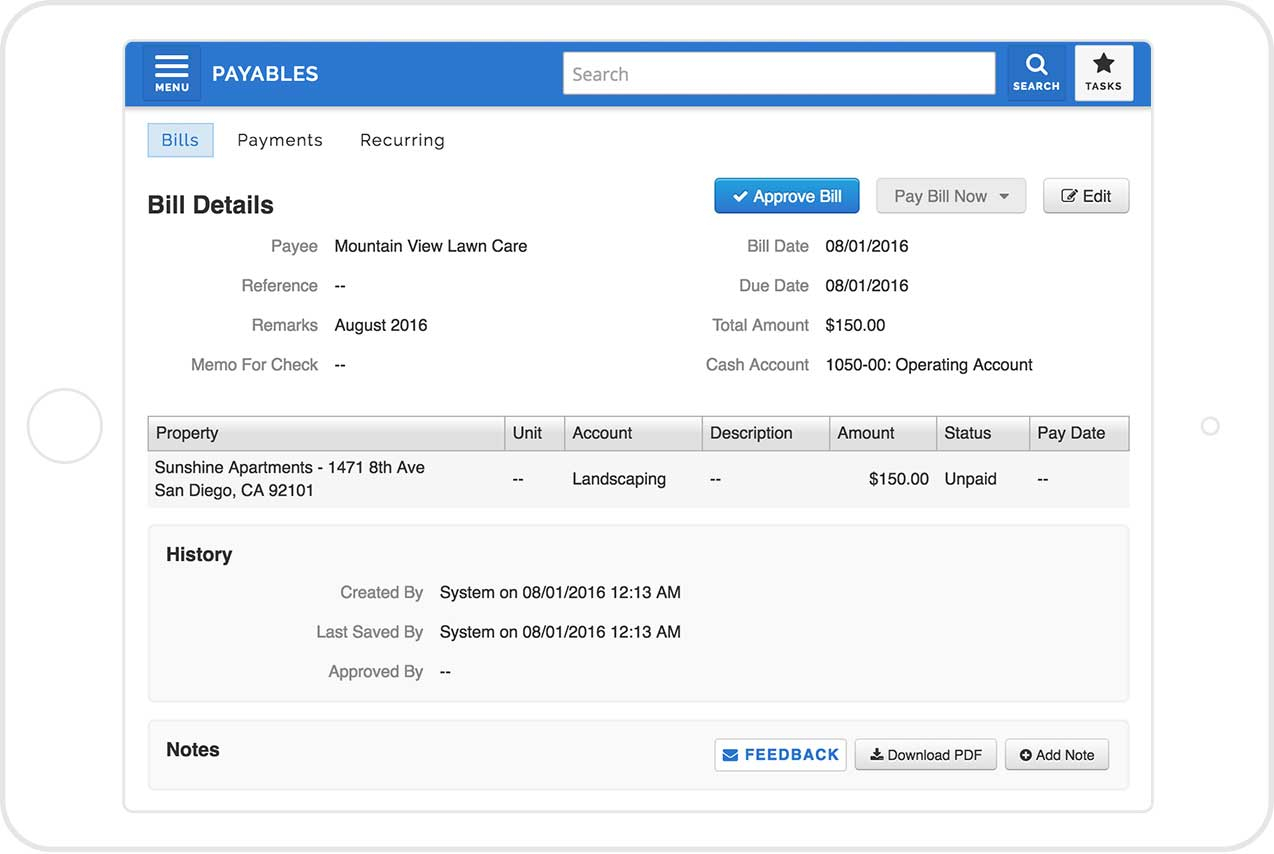
Task: Click the Account column header
Action: (633, 433)
